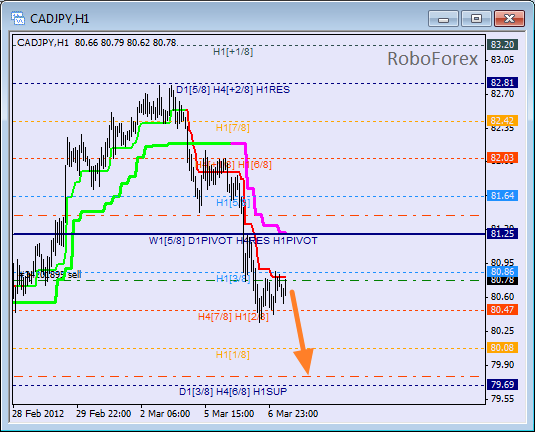Click the CADJPY chart window icon
Screen dimensions: 535x432
[17, 18]
